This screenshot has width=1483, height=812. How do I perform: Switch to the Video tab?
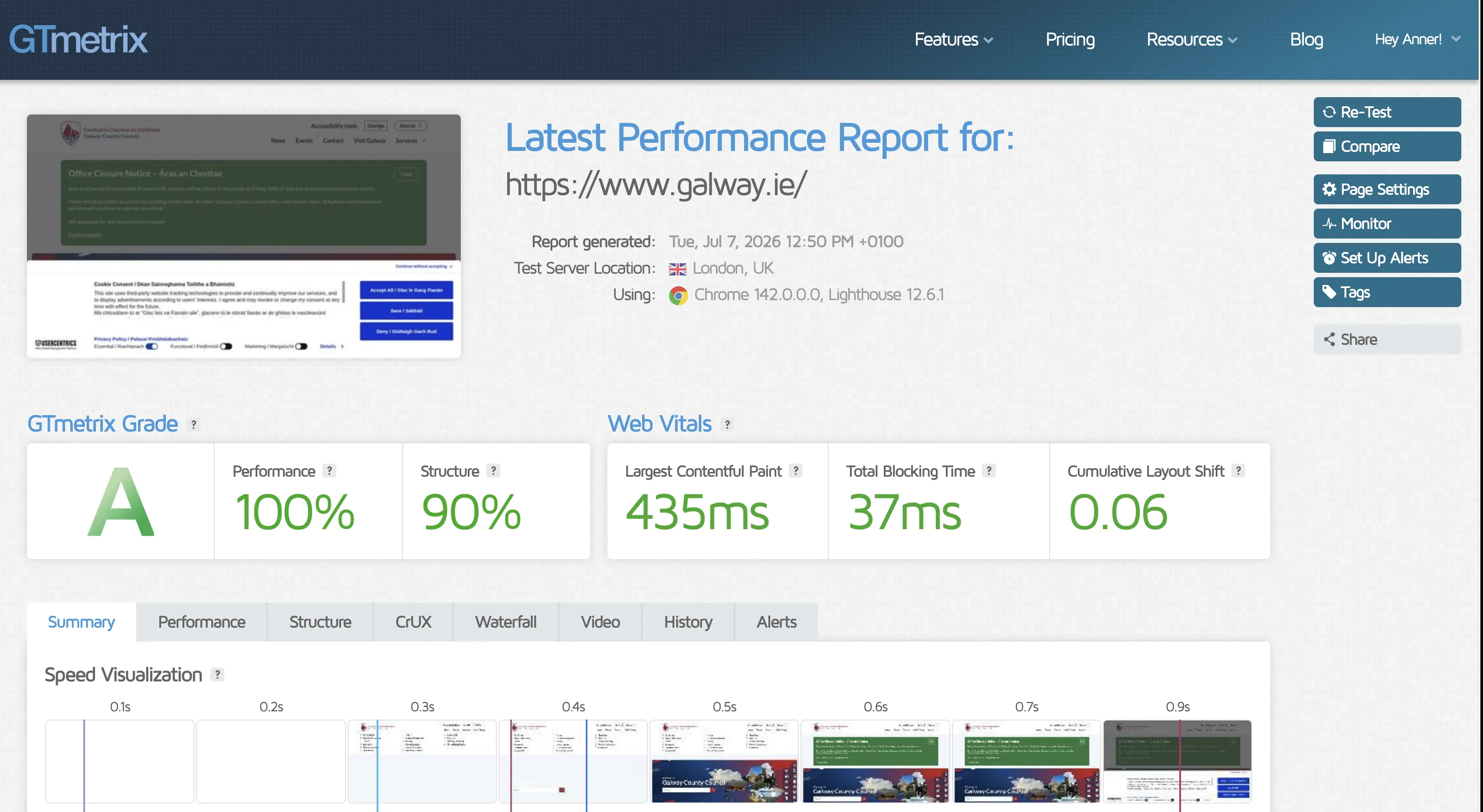(x=600, y=622)
